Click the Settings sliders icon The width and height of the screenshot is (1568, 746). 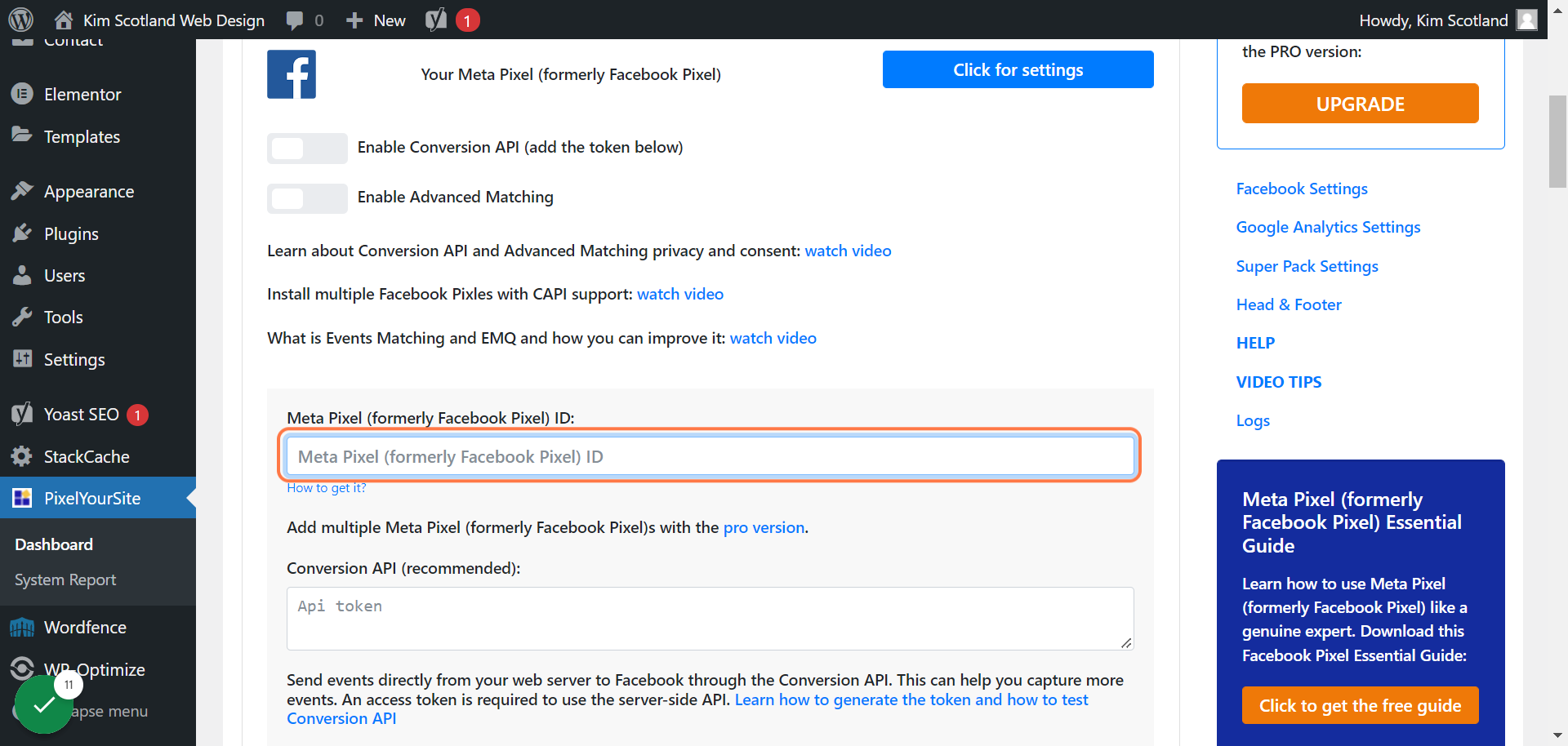[x=22, y=358]
